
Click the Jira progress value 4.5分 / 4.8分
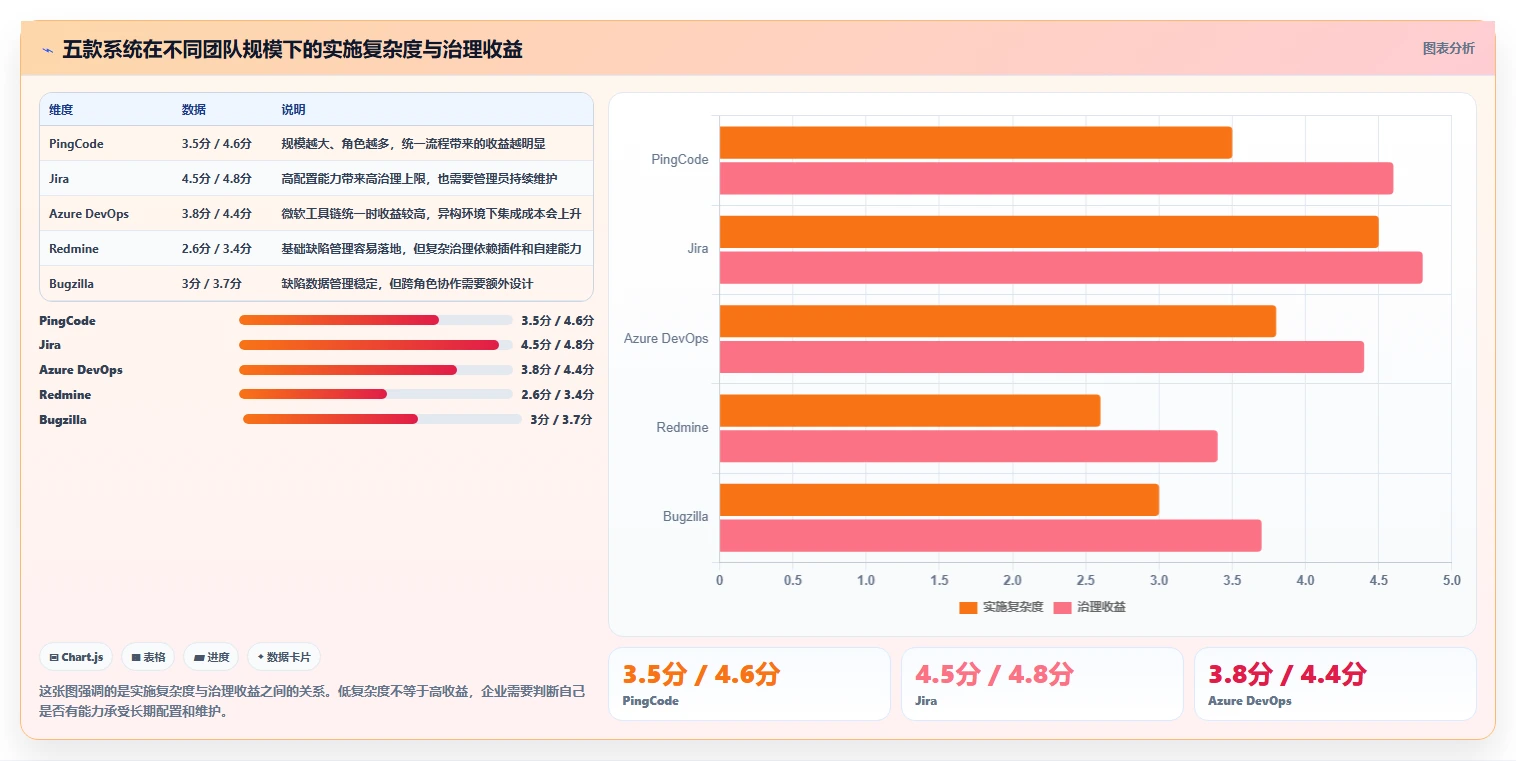(558, 345)
